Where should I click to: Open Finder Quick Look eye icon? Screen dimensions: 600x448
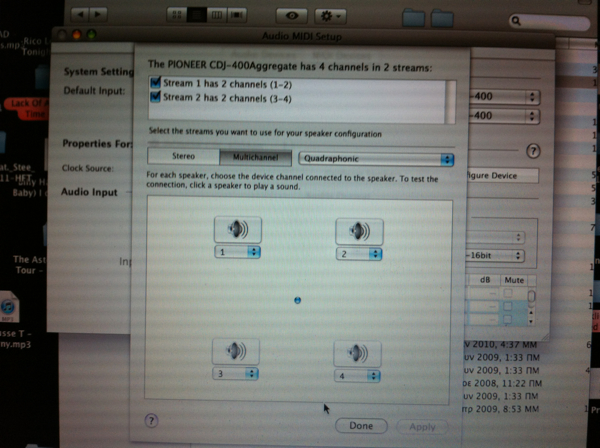coord(293,16)
